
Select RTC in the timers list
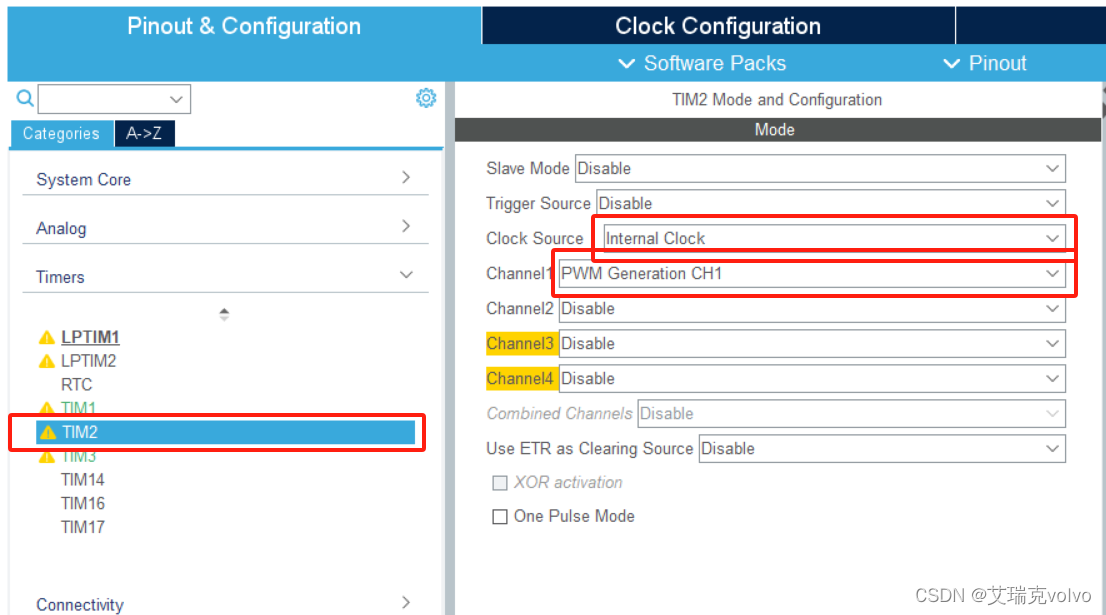pyautogui.click(x=76, y=384)
